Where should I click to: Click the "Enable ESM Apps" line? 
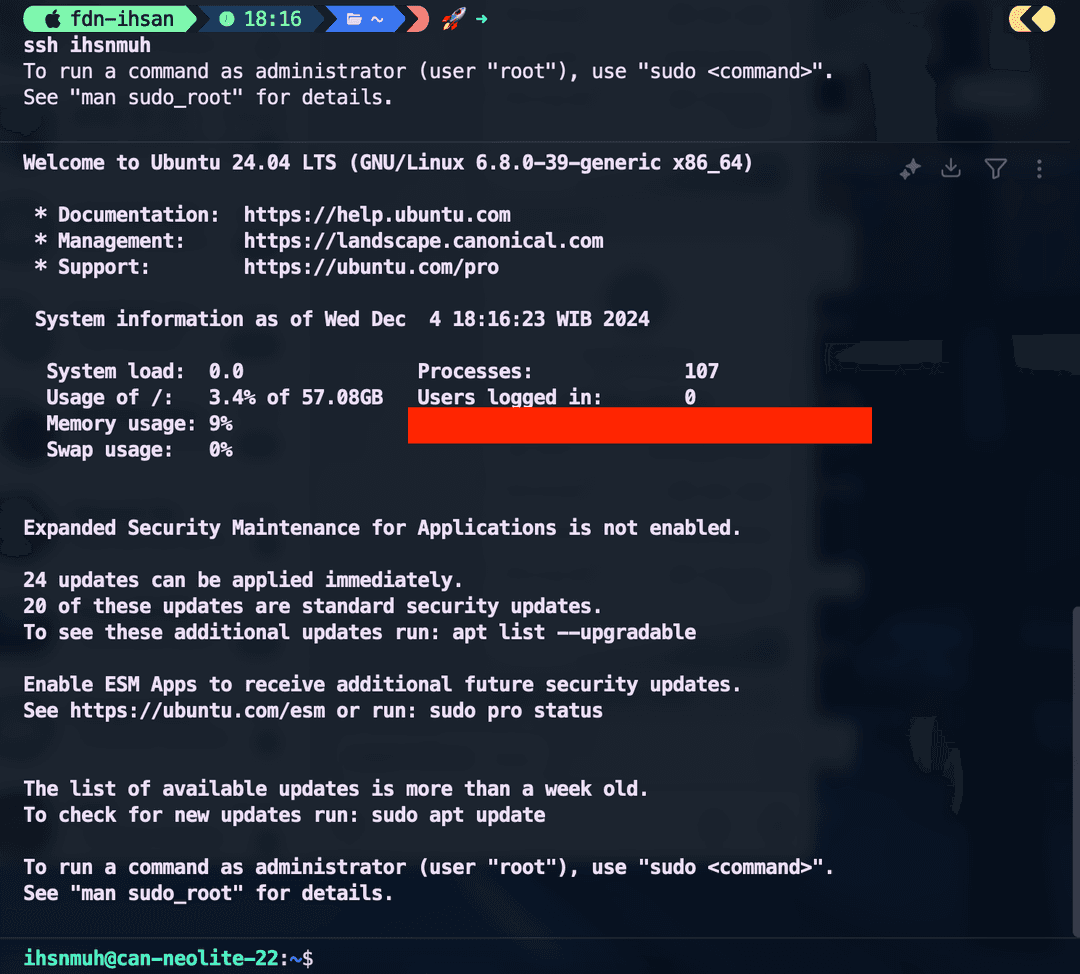click(x=382, y=685)
